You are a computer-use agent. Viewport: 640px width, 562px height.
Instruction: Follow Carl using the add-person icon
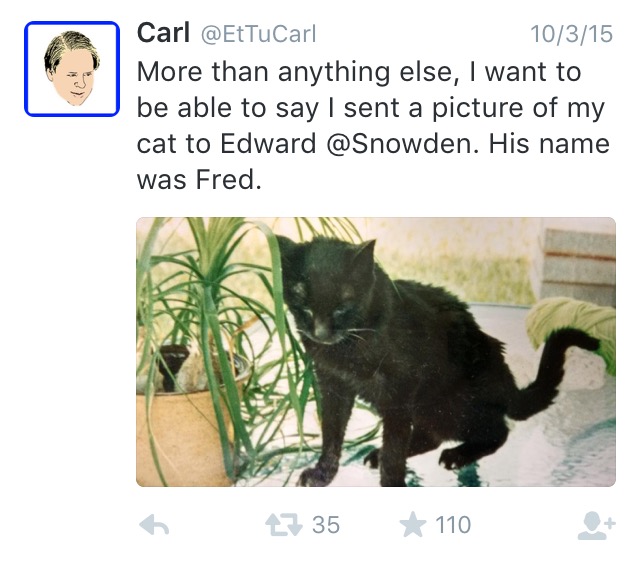(x=597, y=525)
